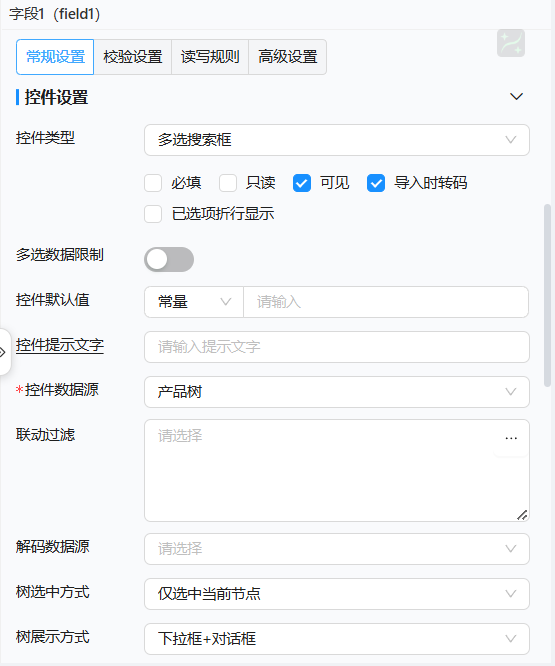The width and height of the screenshot is (555, 666).
Task: Click the AI sparkle assistant icon
Action: [511, 43]
